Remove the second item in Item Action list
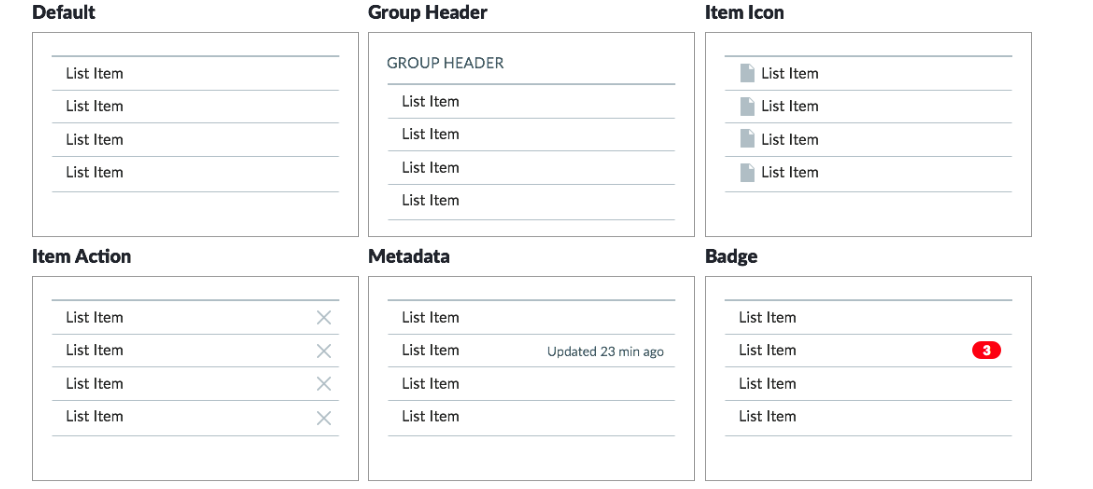 323,351
